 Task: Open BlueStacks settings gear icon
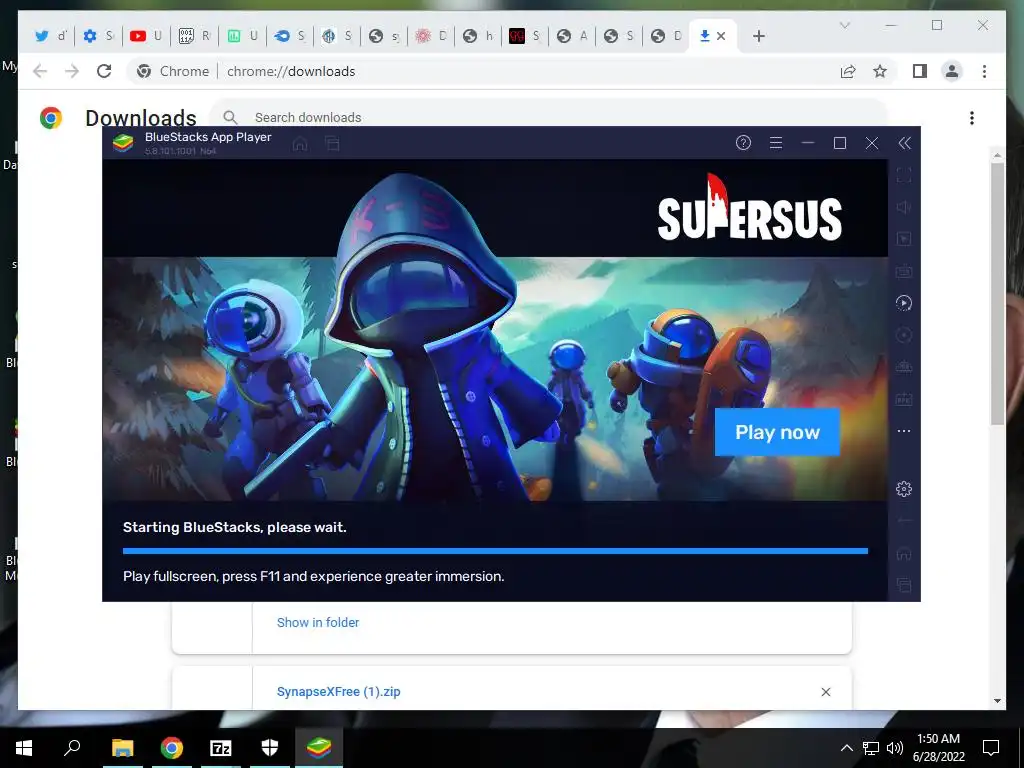(904, 488)
